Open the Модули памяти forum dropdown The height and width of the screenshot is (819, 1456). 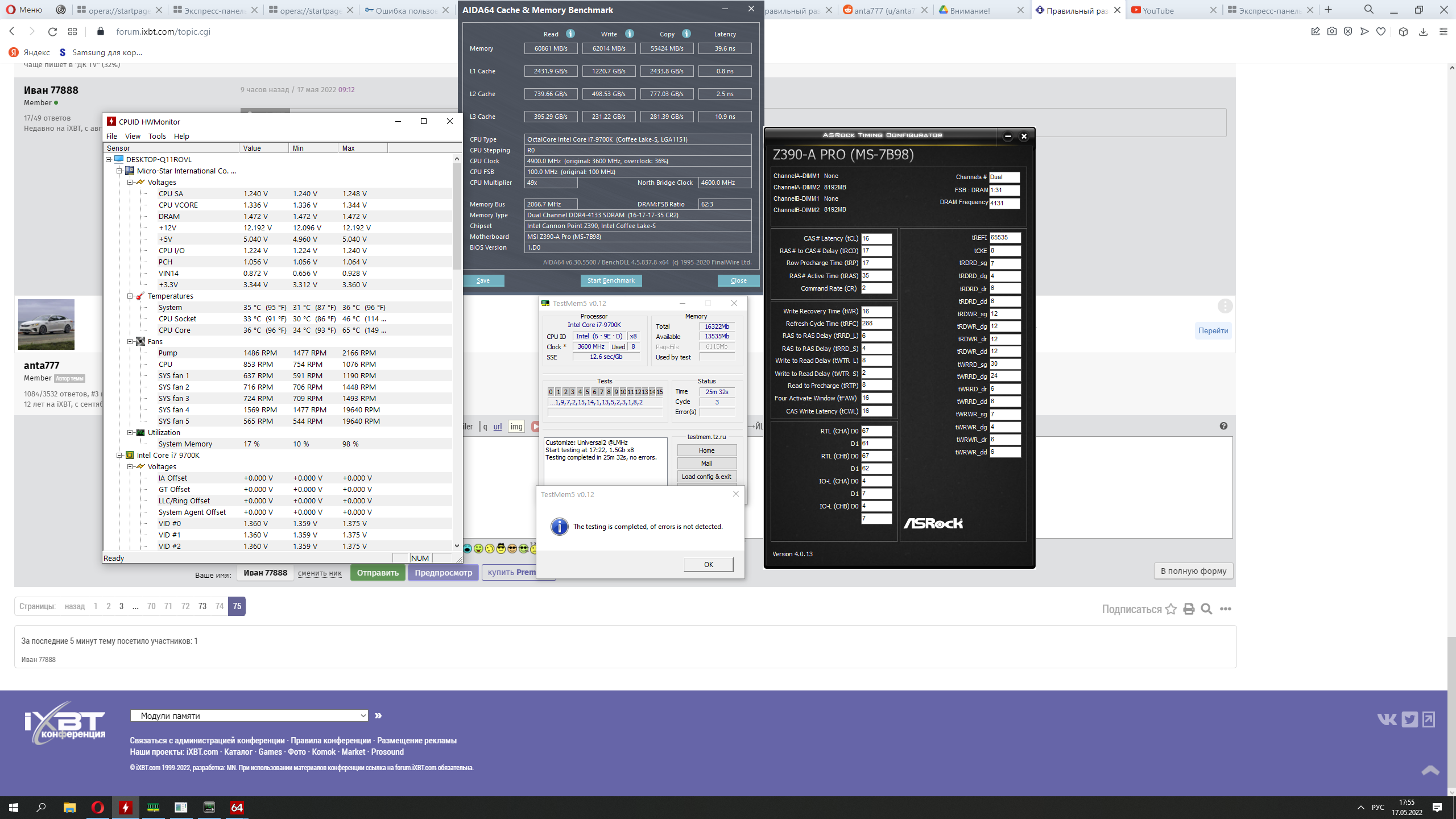249,715
